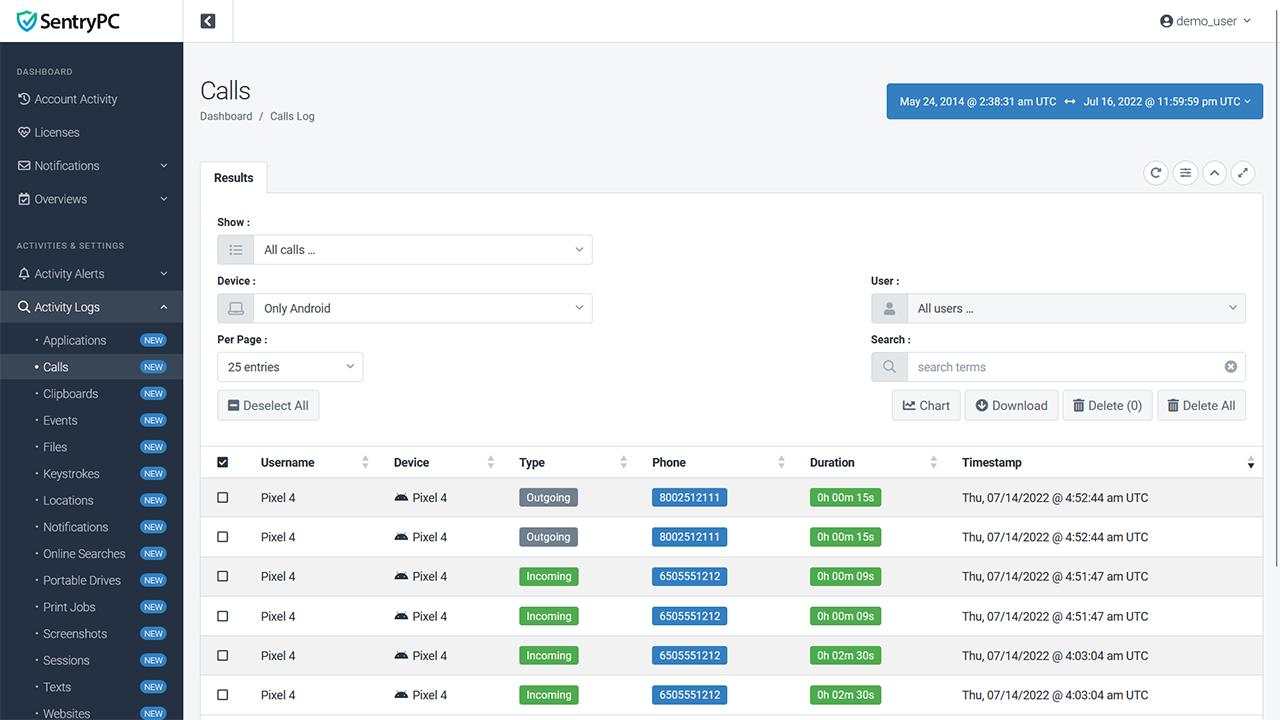Open the 25 entries per page dropdown
Screen dimensions: 1280x720
tap(290, 367)
